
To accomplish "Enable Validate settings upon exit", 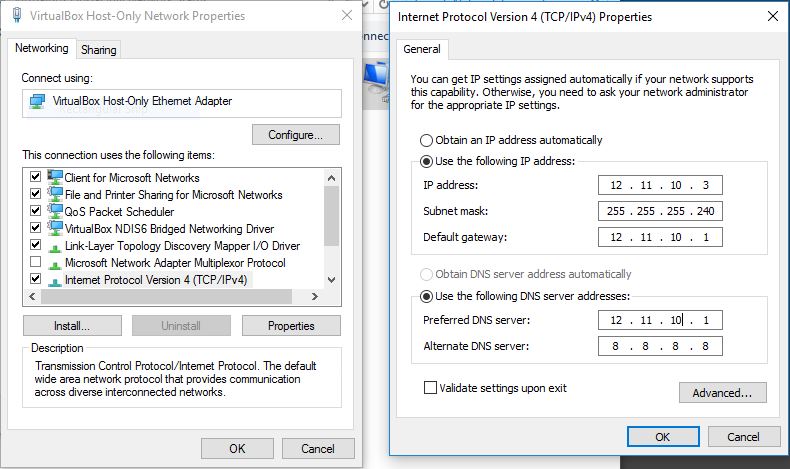I will (x=430, y=387).
